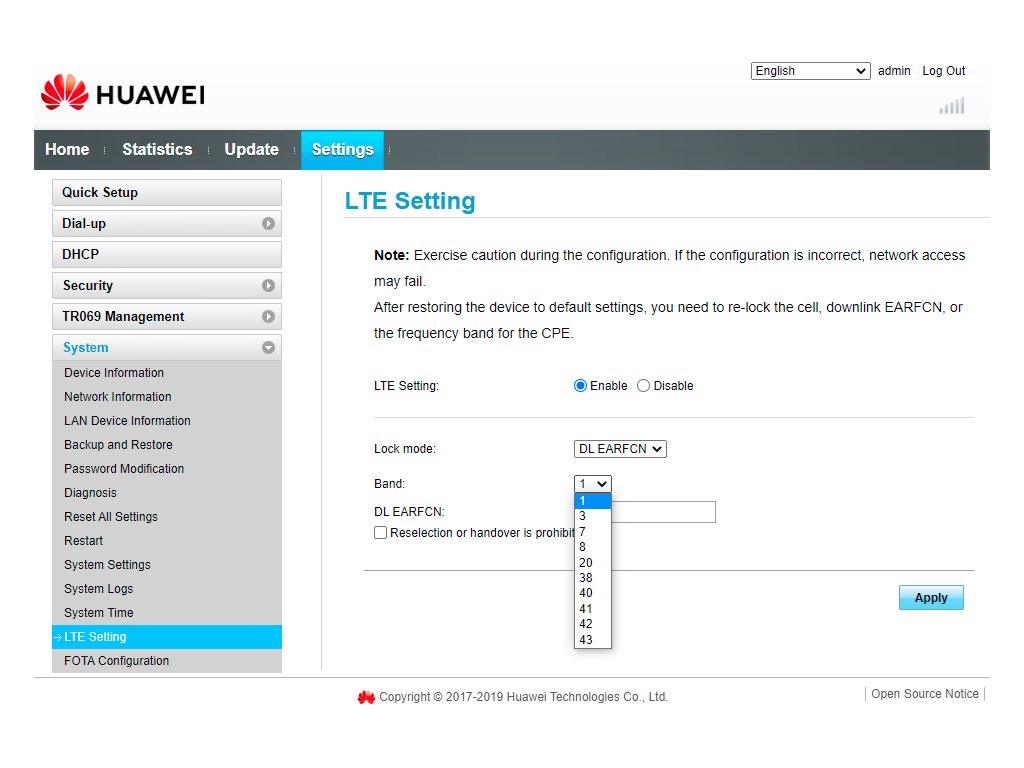Screen dimensions: 1024x768
Task: Click the Log Out link
Action: tap(944, 71)
